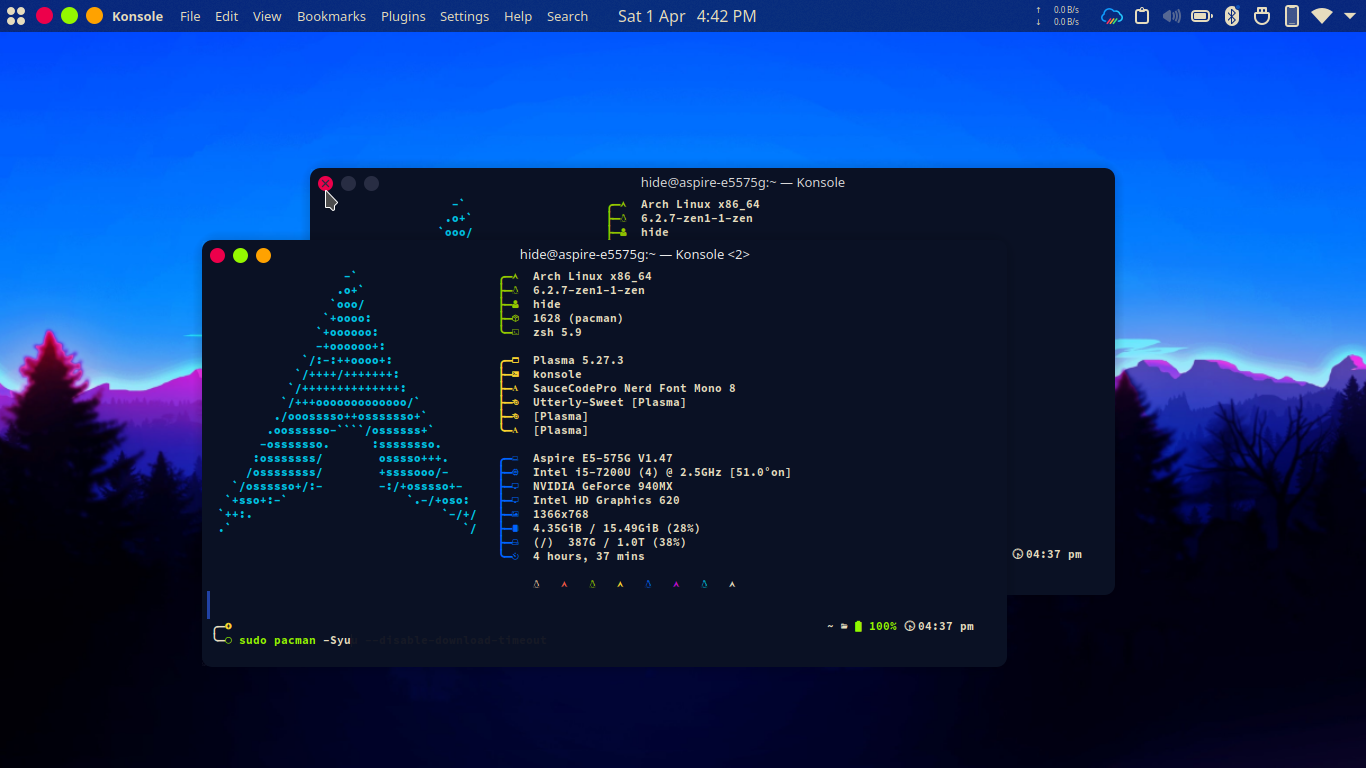Screen dimensions: 1366x768
Task: Click Intel i5-7200U CPU line text
Action: [662, 472]
